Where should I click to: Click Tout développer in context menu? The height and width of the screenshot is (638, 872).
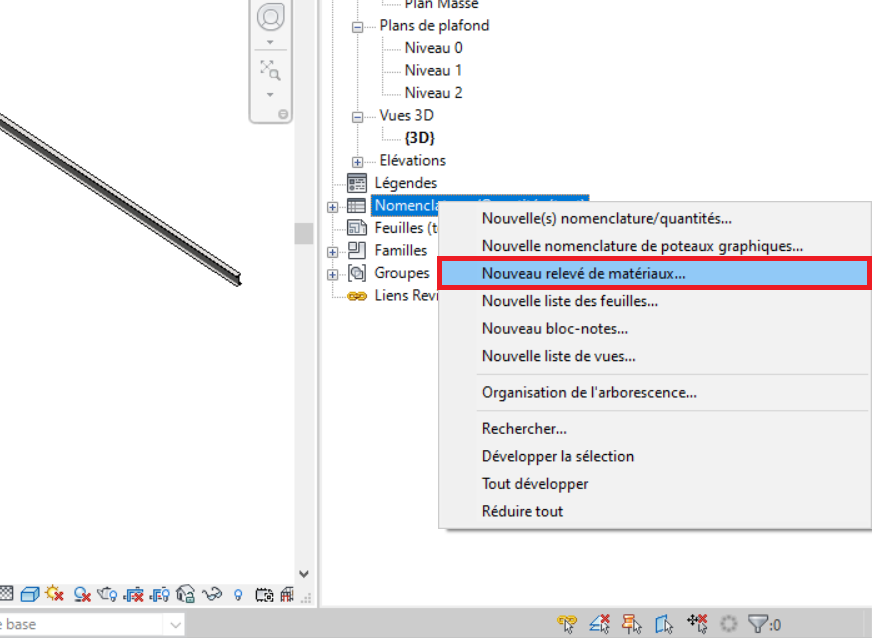(x=535, y=484)
